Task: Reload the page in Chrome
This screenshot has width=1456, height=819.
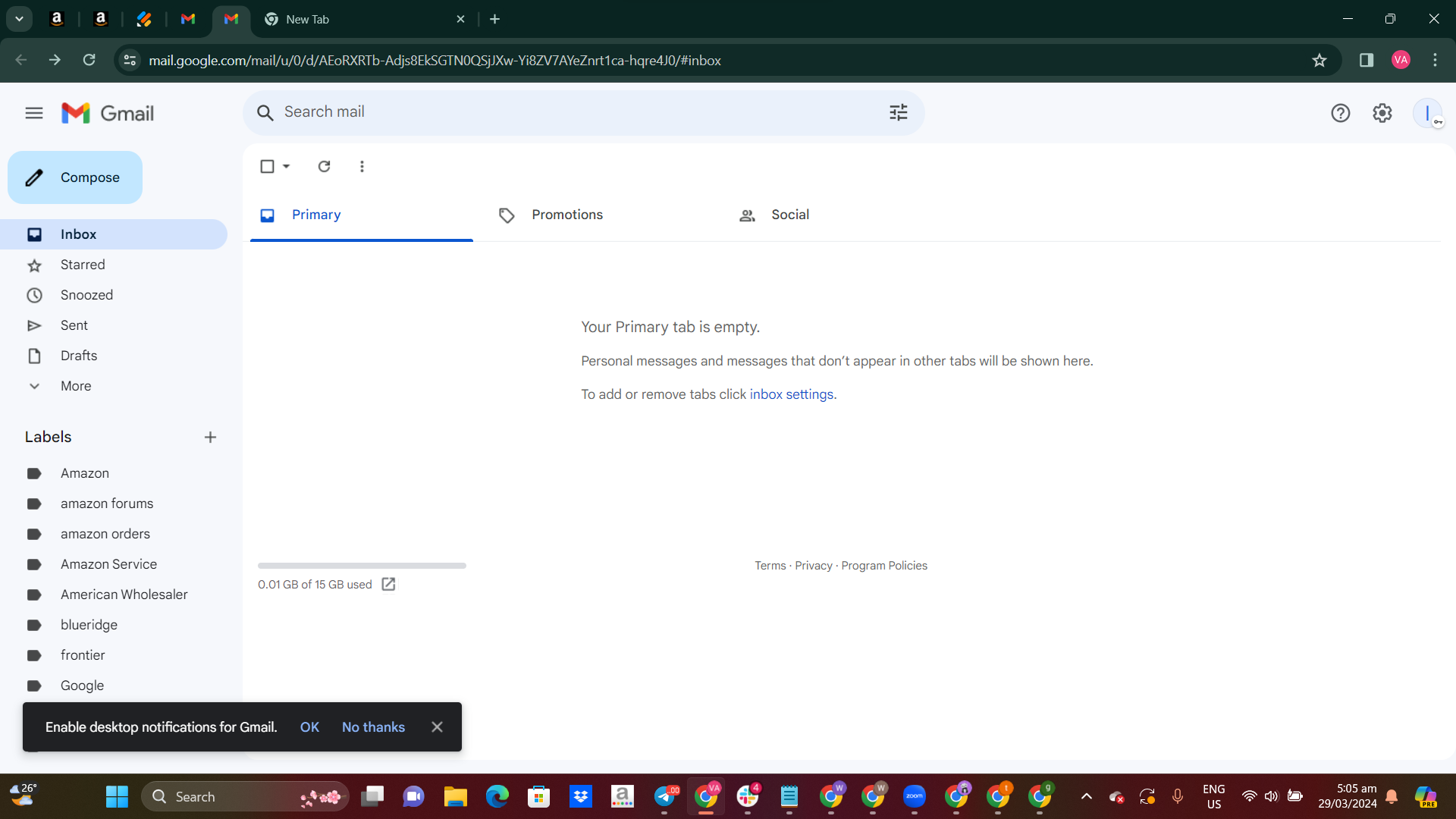Action: [89, 60]
